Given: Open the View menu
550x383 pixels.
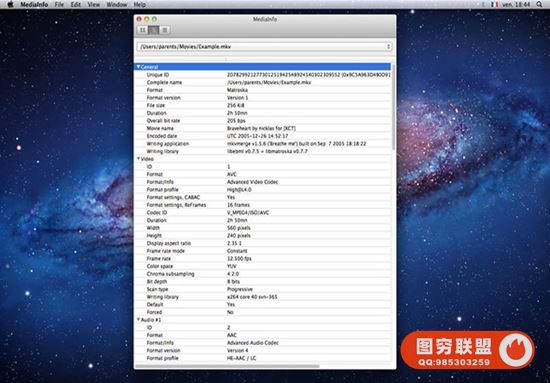Looking at the screenshot, I should point(94,5).
